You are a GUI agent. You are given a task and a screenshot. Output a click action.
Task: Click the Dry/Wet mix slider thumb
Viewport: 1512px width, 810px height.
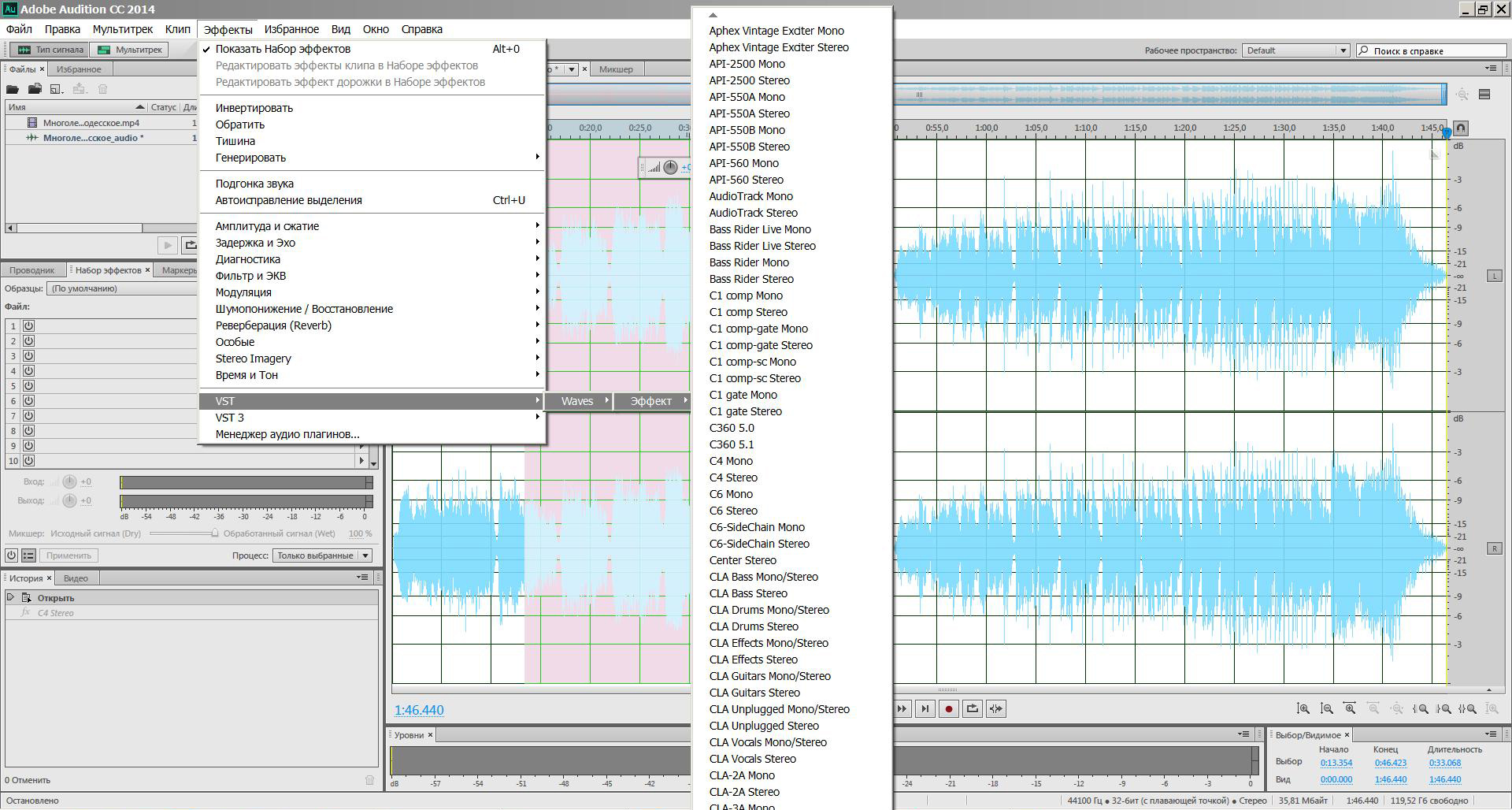click(214, 533)
